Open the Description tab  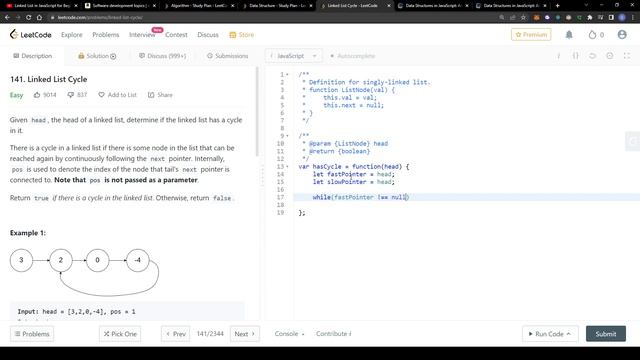click(x=33, y=56)
